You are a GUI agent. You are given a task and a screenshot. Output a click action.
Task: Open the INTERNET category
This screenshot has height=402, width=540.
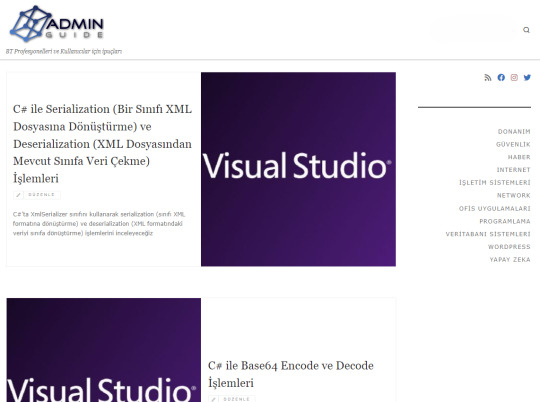(x=513, y=170)
